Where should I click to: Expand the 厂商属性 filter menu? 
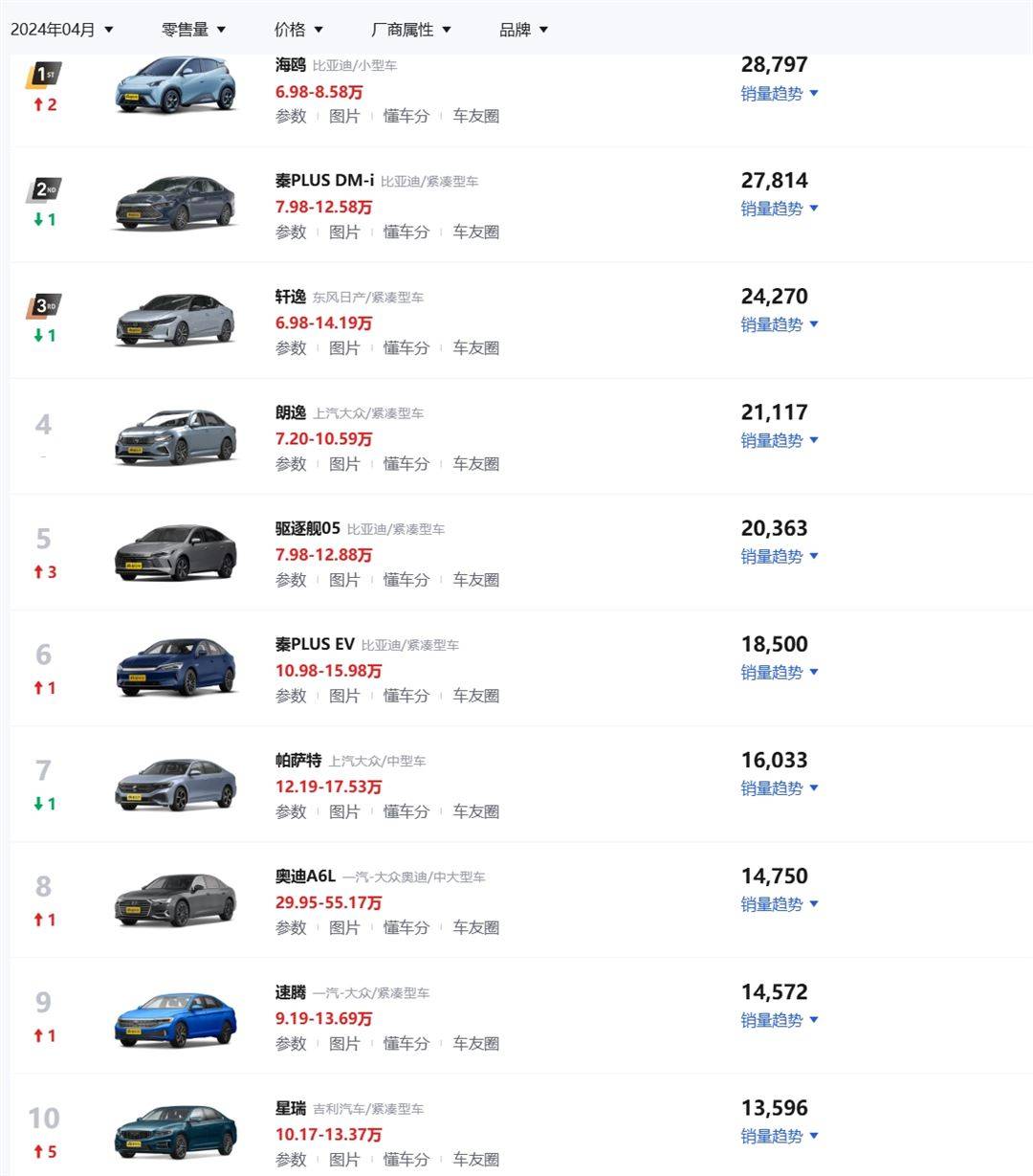tap(410, 30)
